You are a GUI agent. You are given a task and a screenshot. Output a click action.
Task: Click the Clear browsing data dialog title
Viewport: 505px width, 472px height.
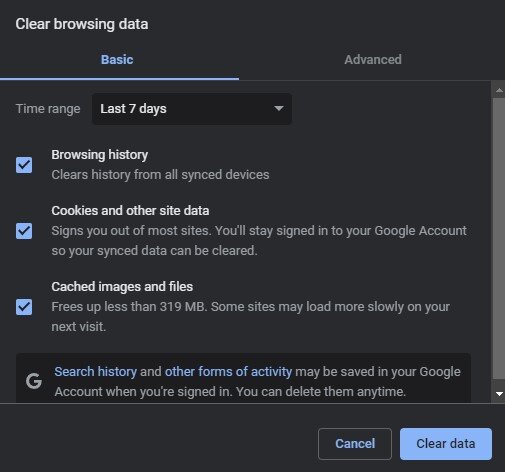[x=82, y=24]
